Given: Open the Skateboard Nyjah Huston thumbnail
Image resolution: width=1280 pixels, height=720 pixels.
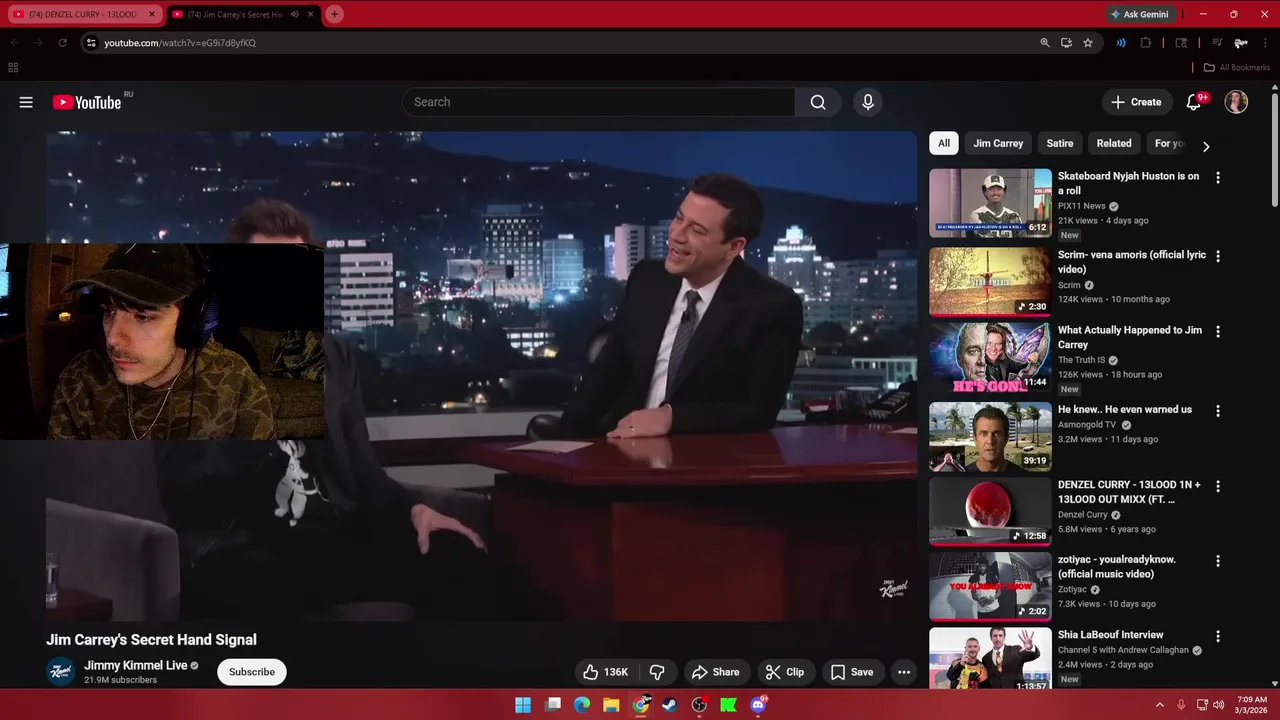Looking at the screenshot, I should [x=990, y=204].
